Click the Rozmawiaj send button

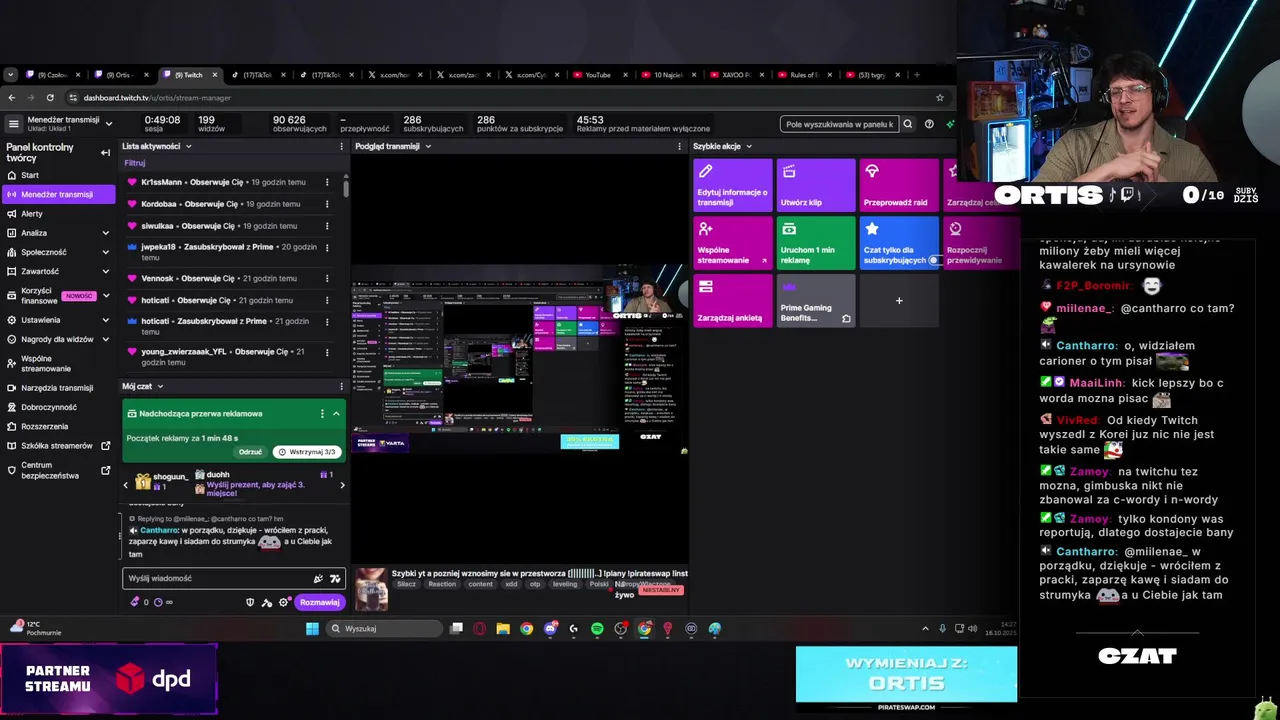coord(320,602)
